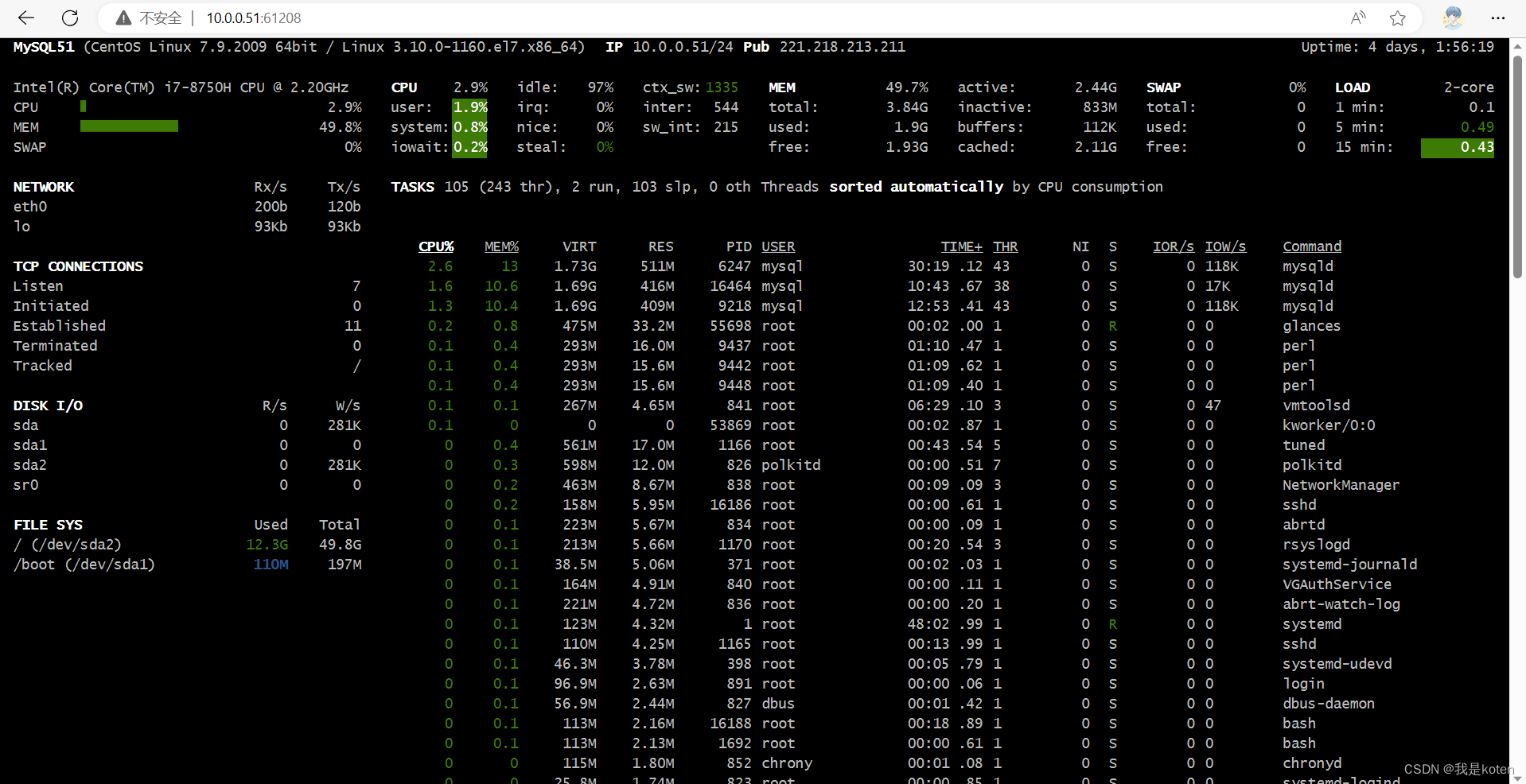Viewport: 1526px width, 784px height.
Task: Click the address bar URL 10.0.0.51:61208
Action: [254, 17]
